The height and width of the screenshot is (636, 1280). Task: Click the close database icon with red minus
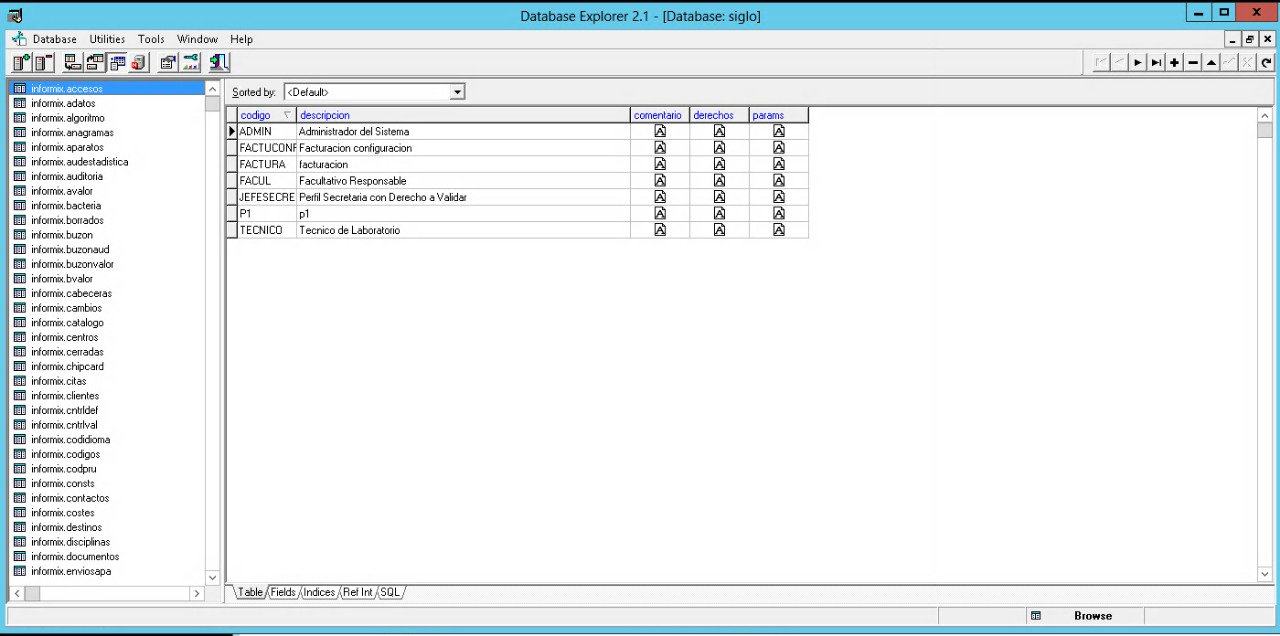(43, 63)
